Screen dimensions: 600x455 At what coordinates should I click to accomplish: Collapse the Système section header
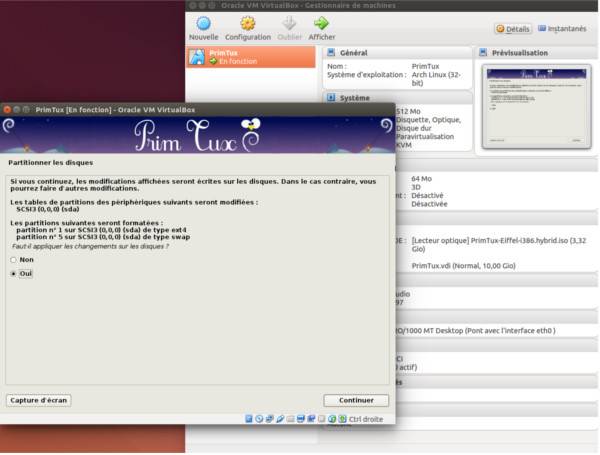[397, 98]
